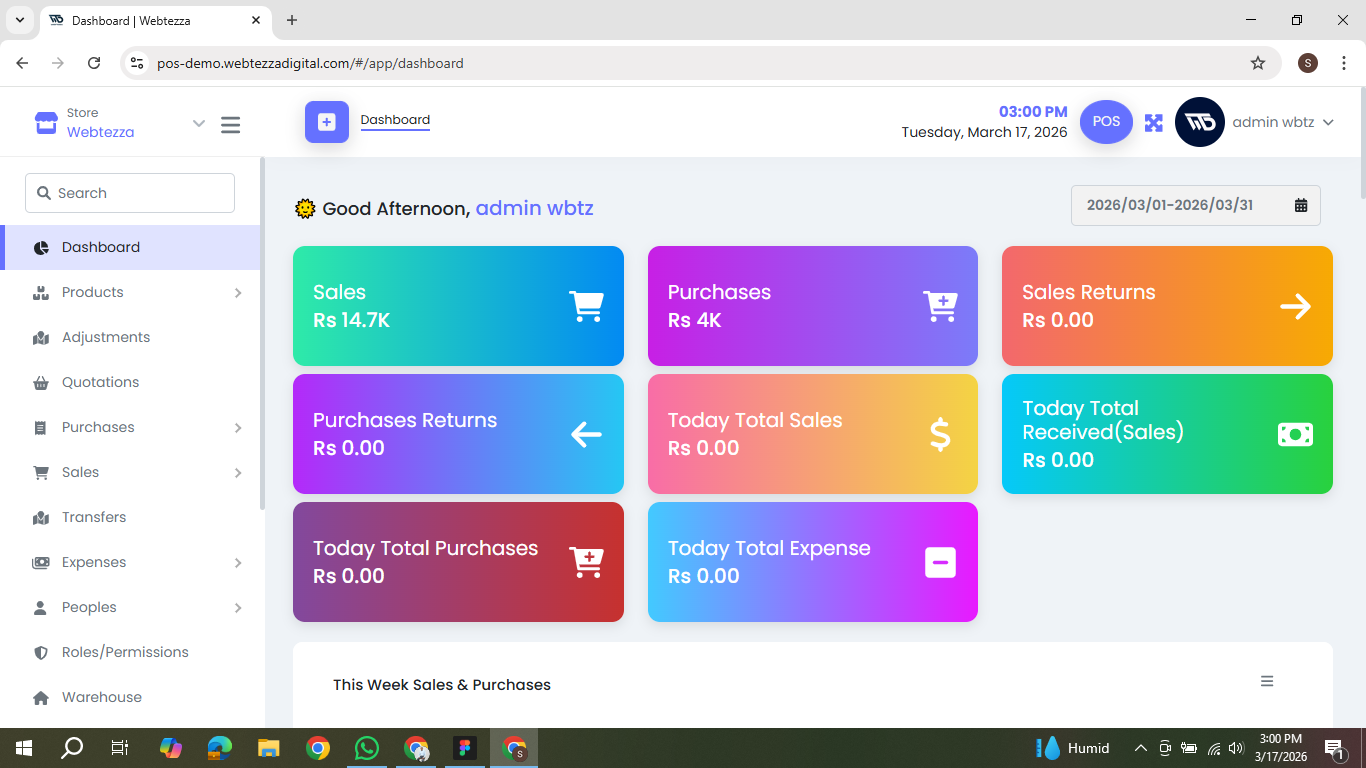Screen dimensions: 1366x768
Task: Click the arrow icon on Sales Returns card
Action: (x=1295, y=306)
